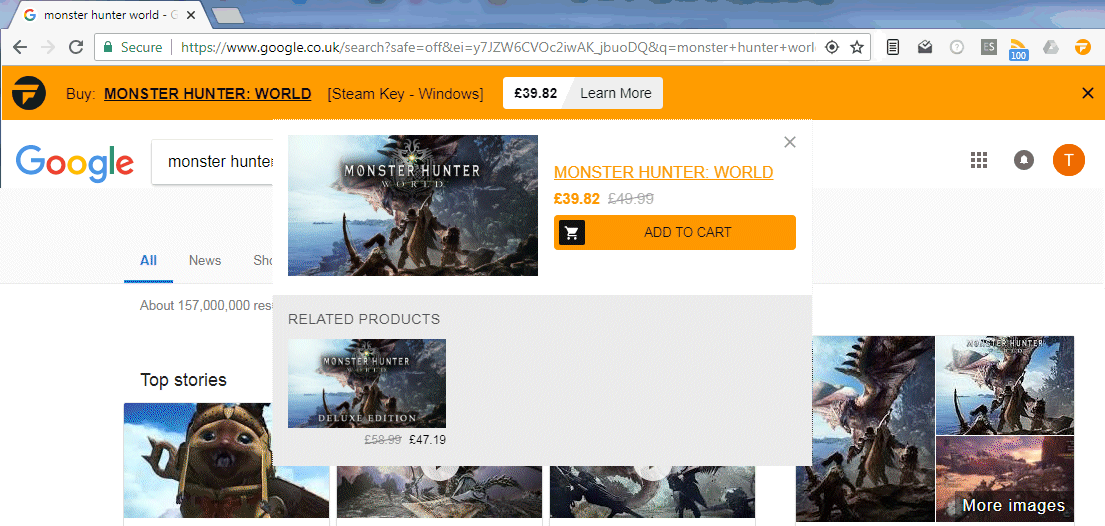Close the Fanatical product popup
The image size is (1105, 526).
click(790, 142)
